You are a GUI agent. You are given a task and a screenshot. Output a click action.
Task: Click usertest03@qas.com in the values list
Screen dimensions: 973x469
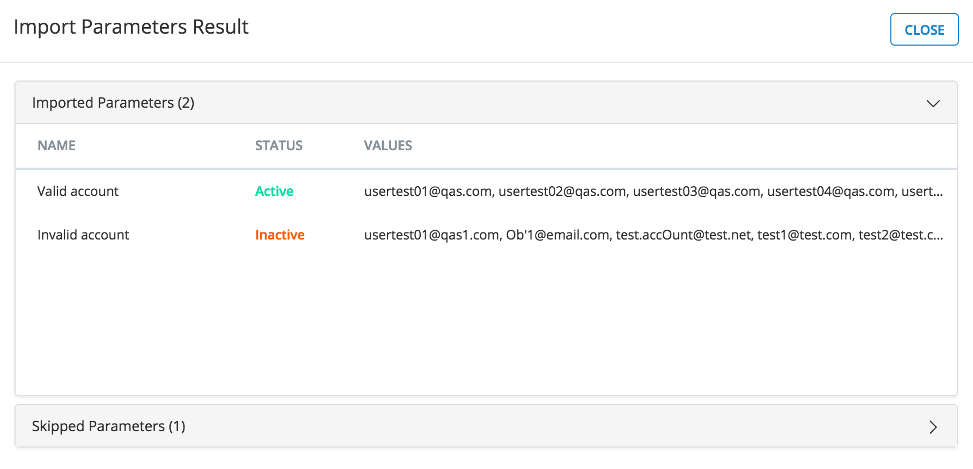697,191
